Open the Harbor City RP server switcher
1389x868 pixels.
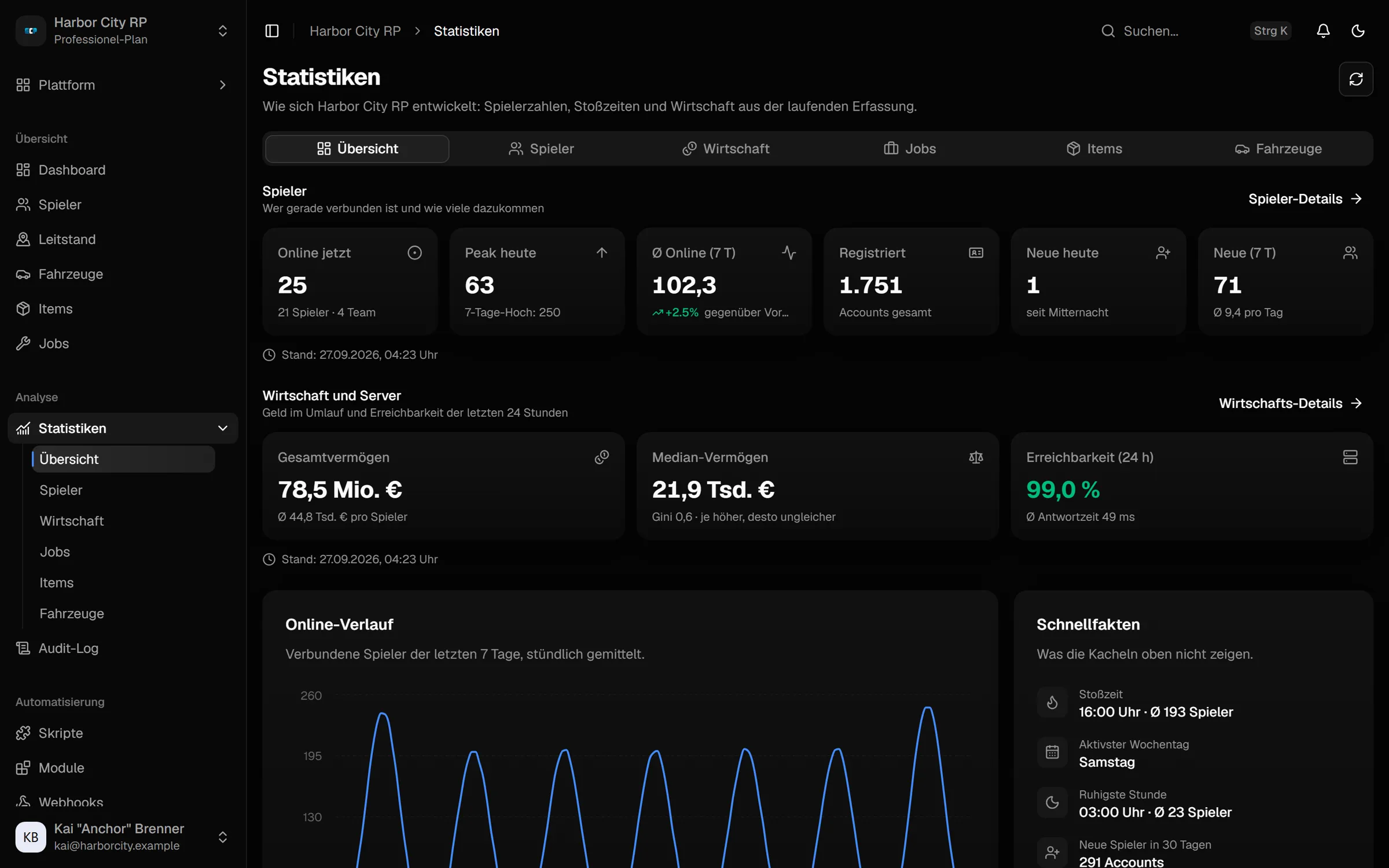[x=123, y=31]
